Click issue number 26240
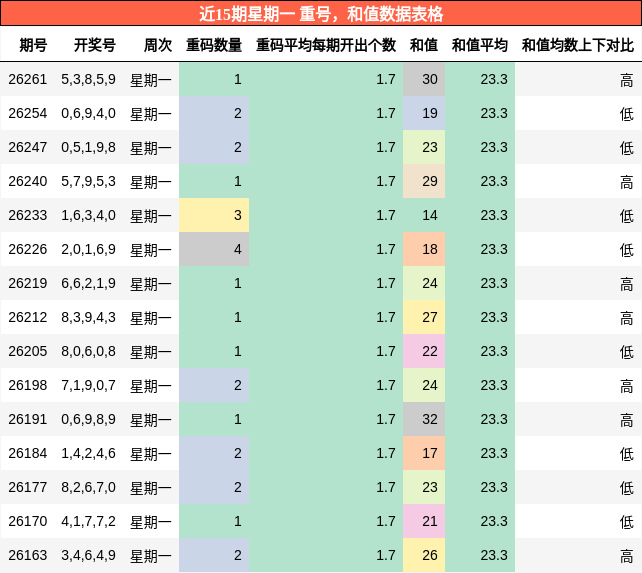The height and width of the screenshot is (573, 642). pos(28,181)
